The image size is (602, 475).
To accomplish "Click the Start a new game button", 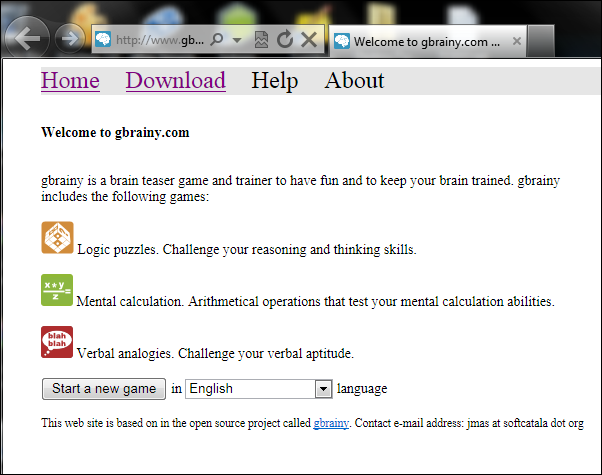I will point(104,389).
